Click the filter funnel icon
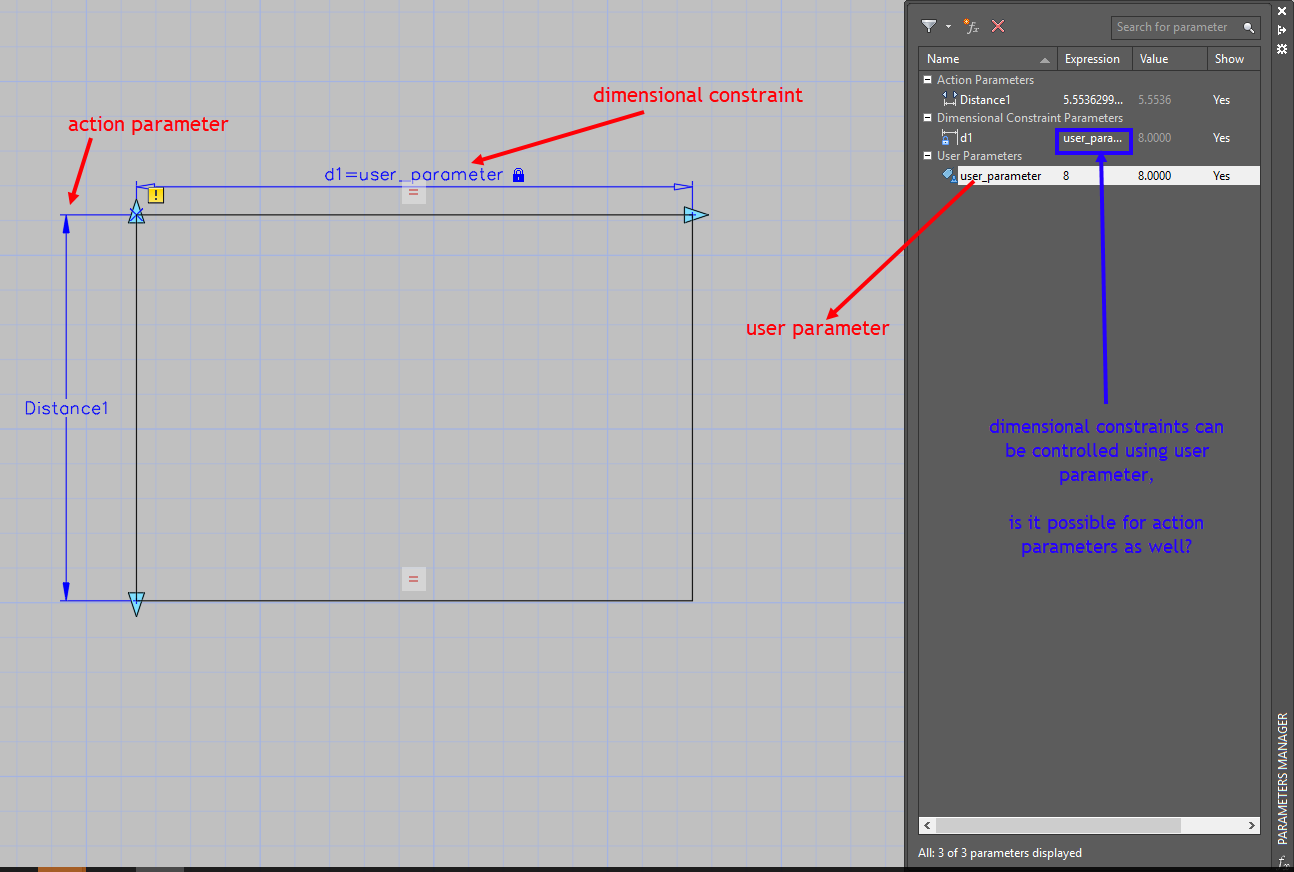Viewport: 1294px width, 872px height. click(x=929, y=26)
